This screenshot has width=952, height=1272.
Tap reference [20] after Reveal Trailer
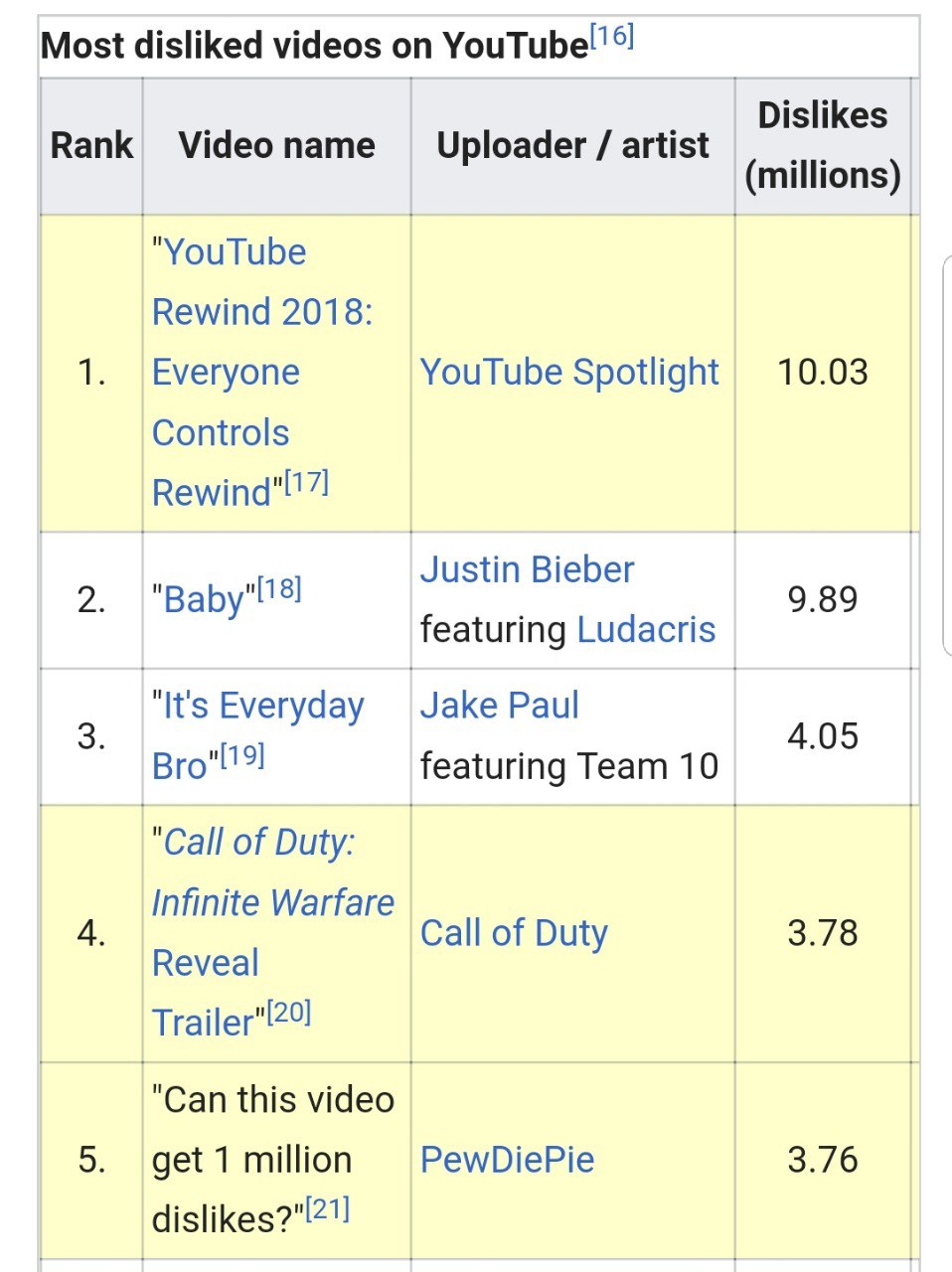[x=289, y=1013]
